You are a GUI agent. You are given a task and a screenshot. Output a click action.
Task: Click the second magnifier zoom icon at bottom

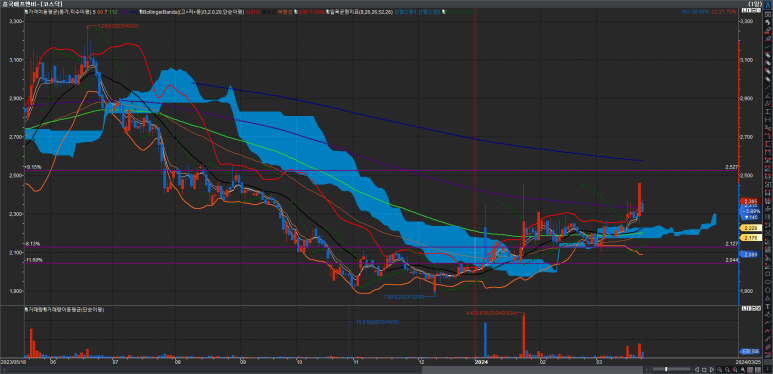[728, 370]
